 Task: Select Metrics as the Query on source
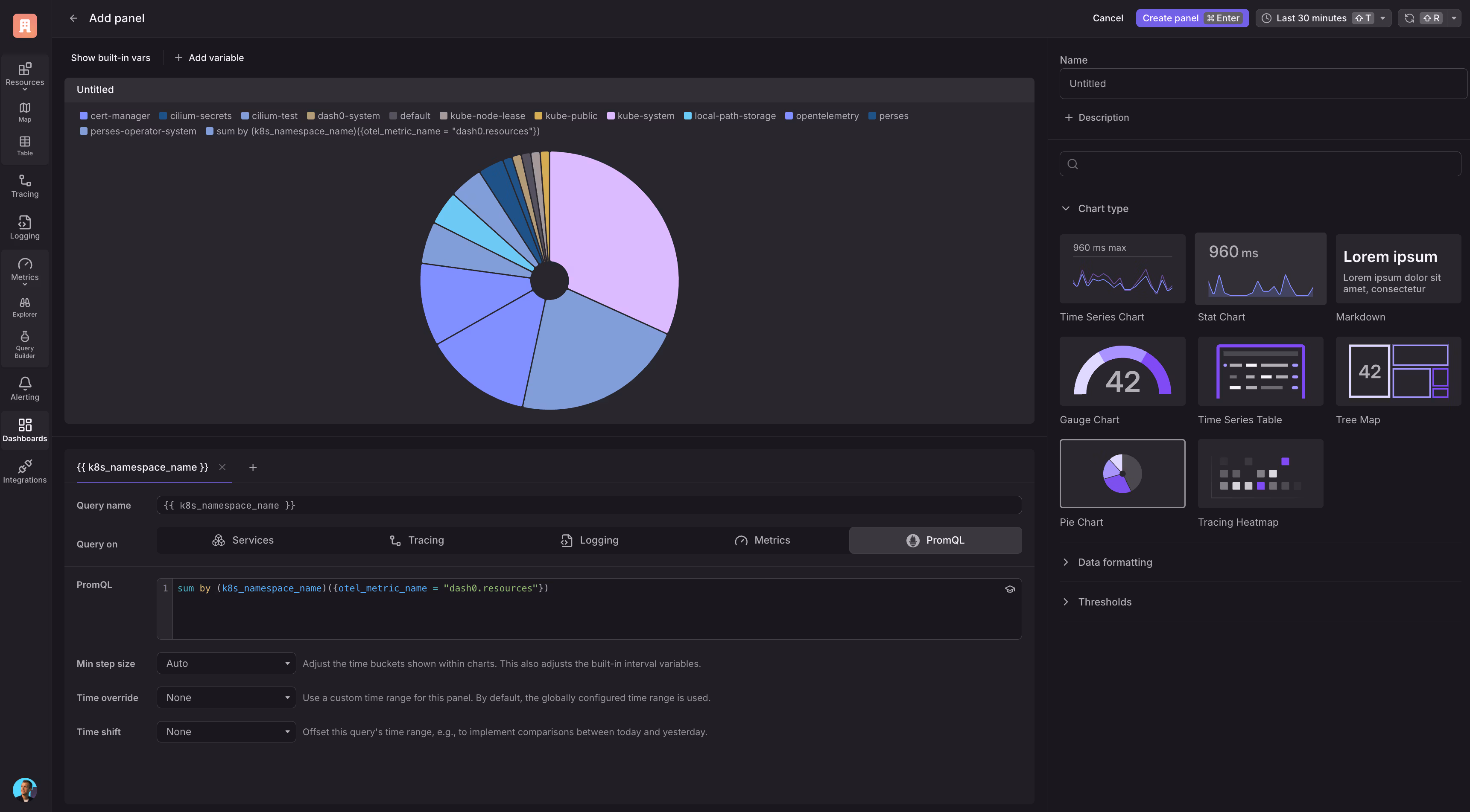coord(763,540)
